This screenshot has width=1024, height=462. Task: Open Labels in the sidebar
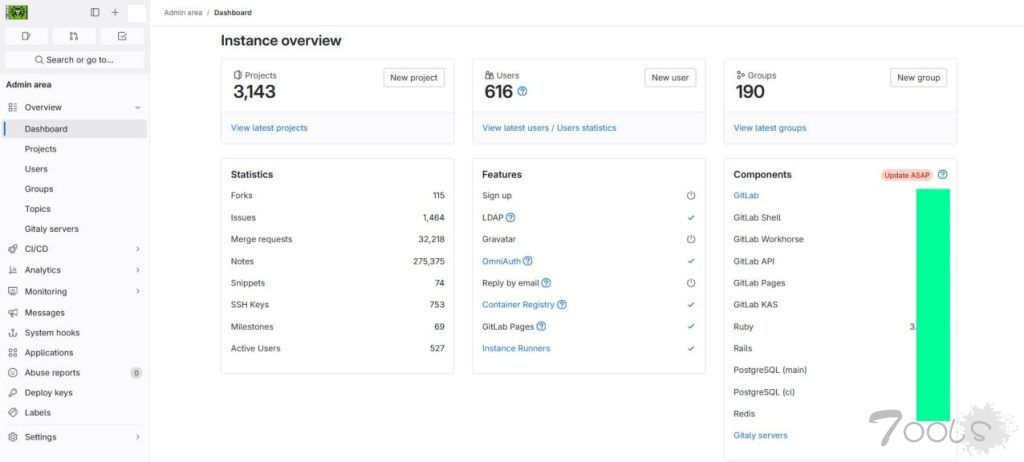(75, 412)
